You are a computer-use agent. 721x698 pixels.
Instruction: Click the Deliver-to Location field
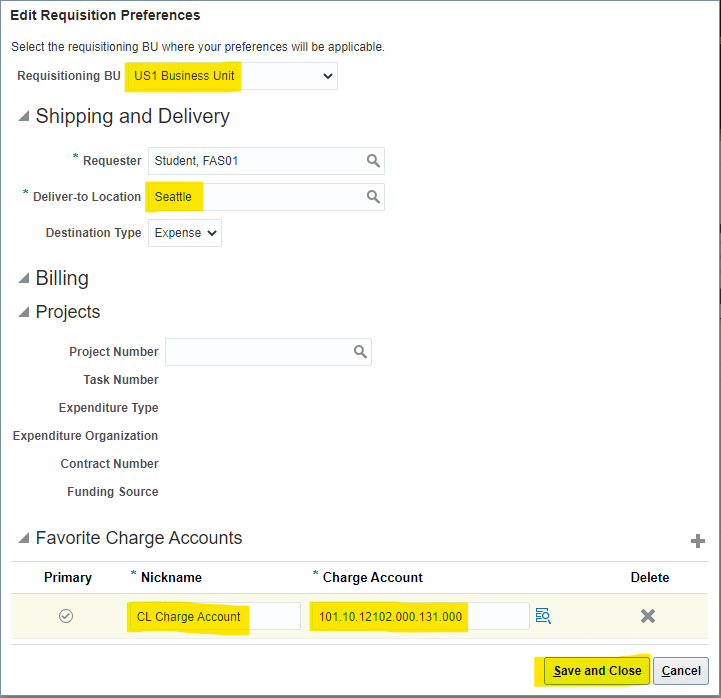(255, 197)
